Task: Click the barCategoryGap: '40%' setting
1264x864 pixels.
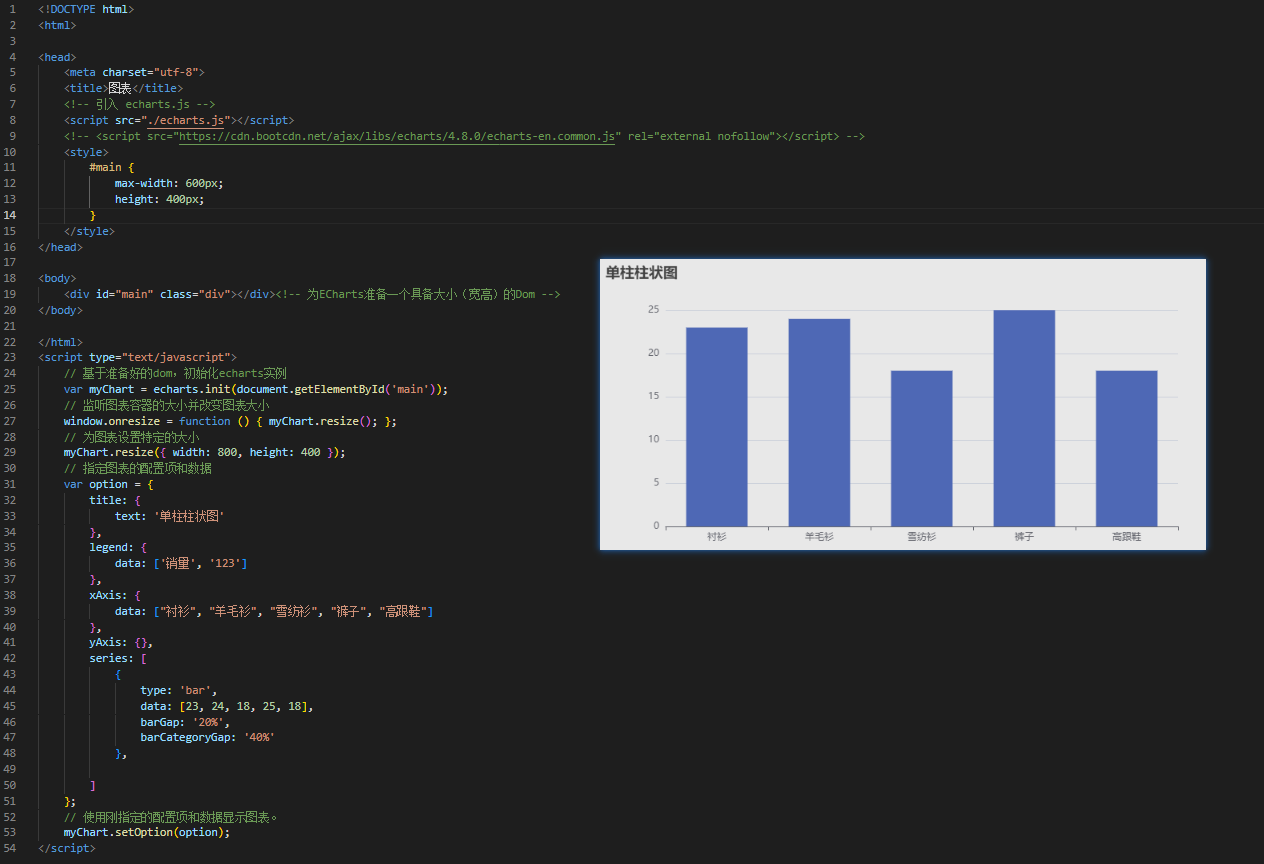Action: click(207, 737)
